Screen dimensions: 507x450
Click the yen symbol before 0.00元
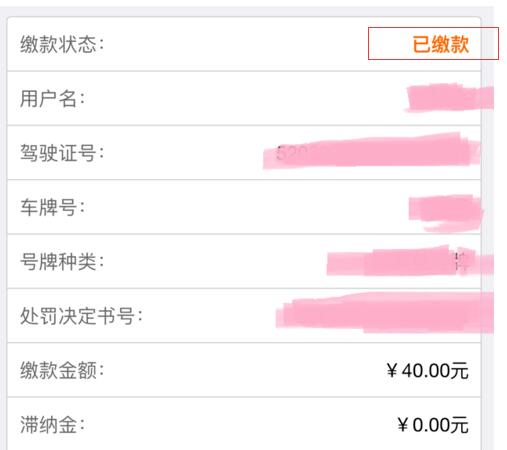403,425
